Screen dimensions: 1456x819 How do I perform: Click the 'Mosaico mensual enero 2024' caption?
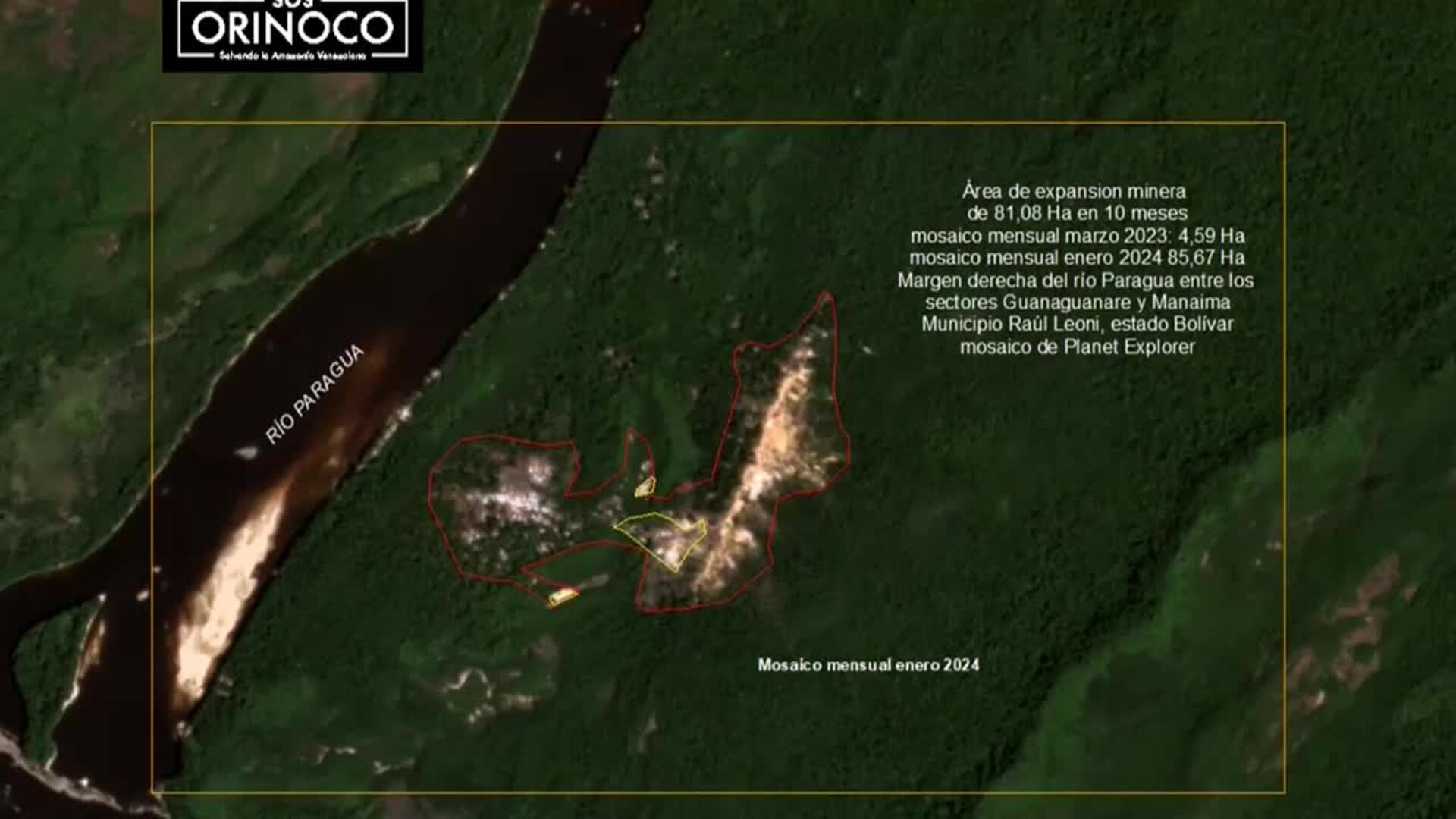tap(868, 665)
